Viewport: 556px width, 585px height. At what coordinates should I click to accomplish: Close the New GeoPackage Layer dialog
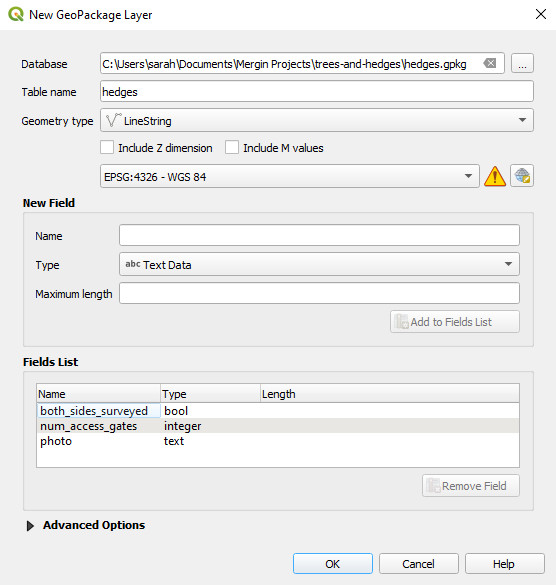[541, 14]
